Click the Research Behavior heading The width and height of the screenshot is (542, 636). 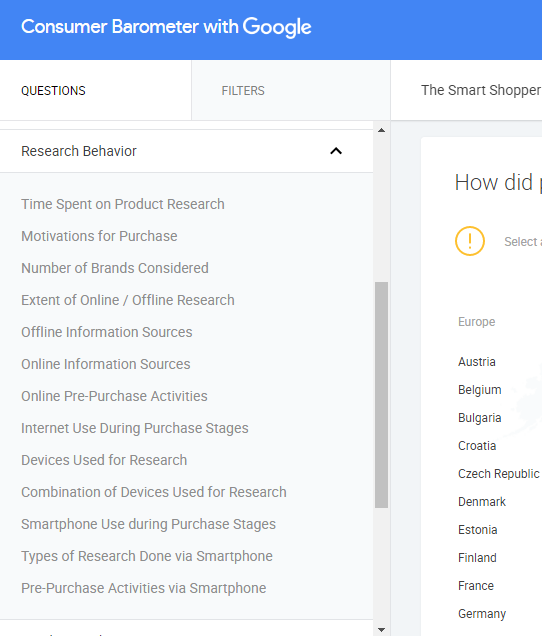click(79, 151)
